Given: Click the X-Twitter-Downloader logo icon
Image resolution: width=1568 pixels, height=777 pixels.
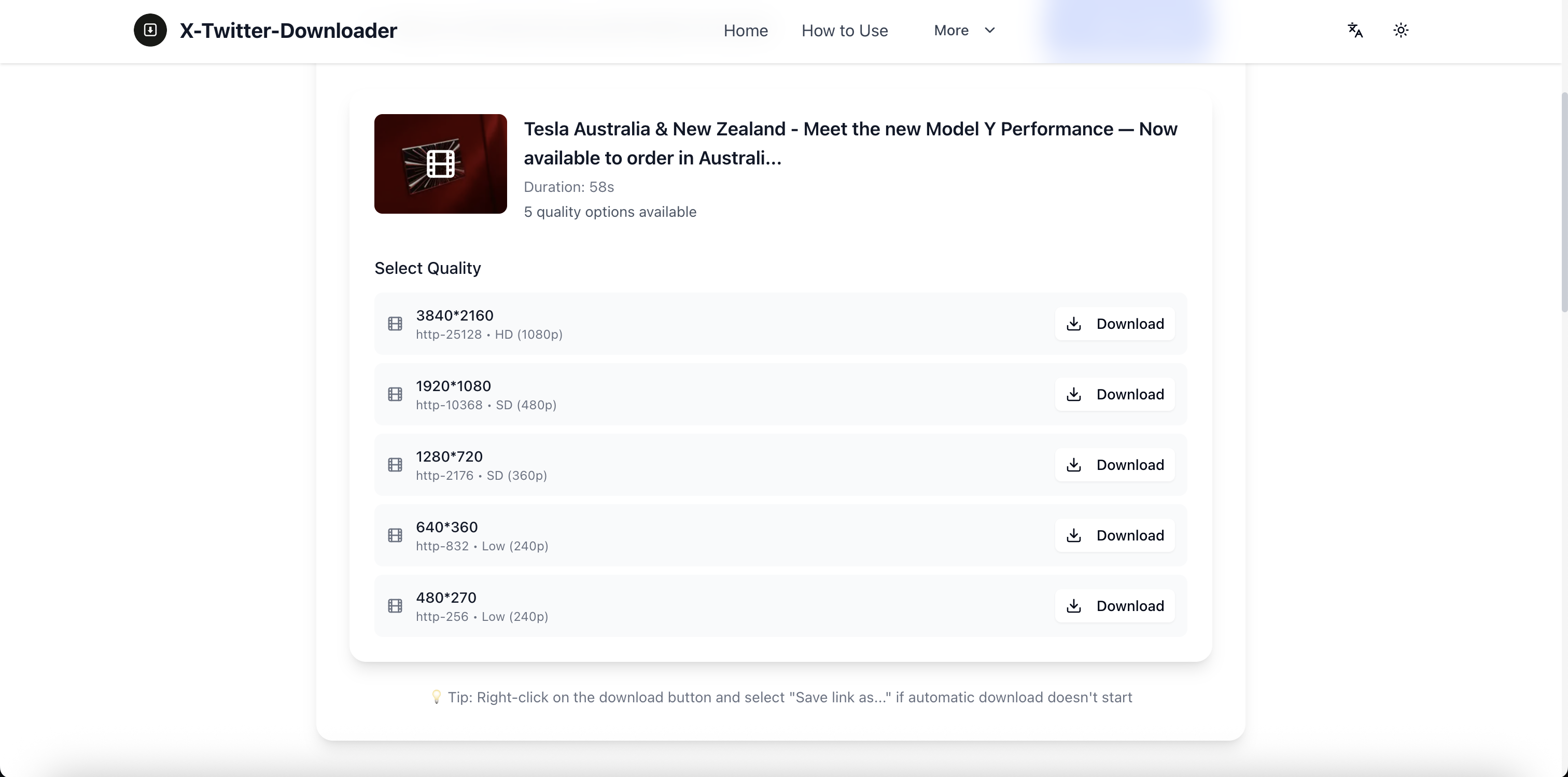Looking at the screenshot, I should tap(150, 30).
